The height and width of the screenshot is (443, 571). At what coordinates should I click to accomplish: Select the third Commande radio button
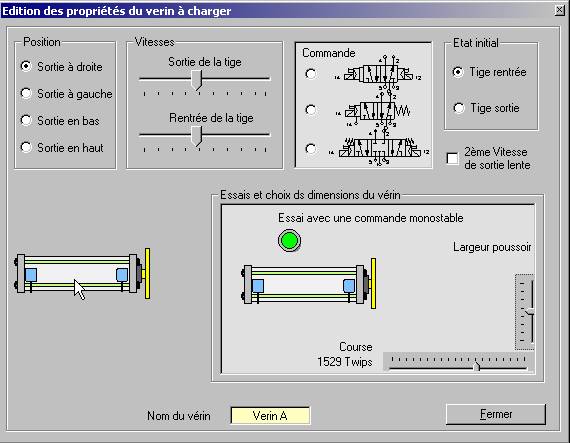(311, 149)
